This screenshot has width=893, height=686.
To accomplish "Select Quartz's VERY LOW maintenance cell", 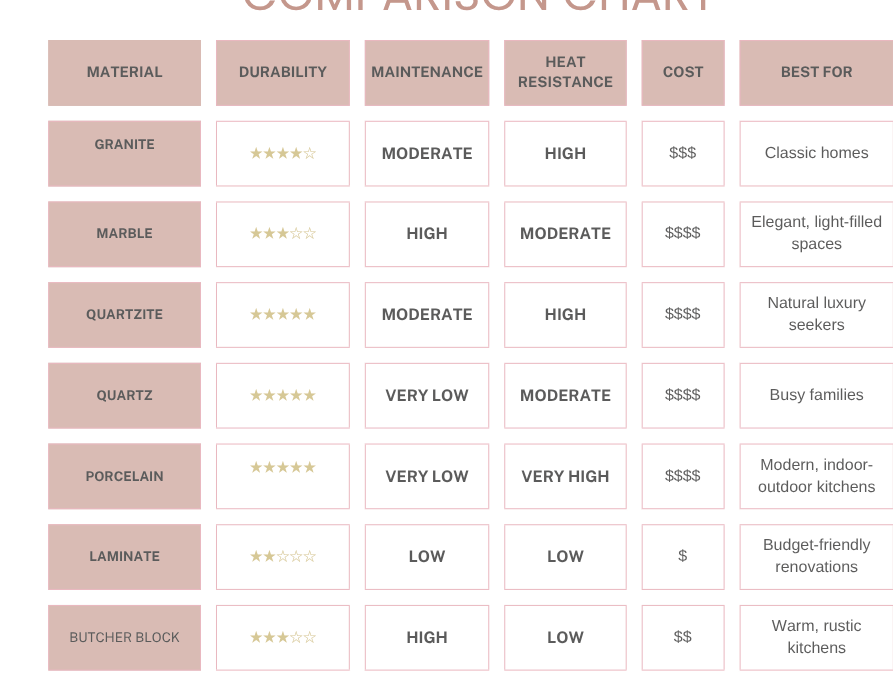I will click(x=427, y=395).
